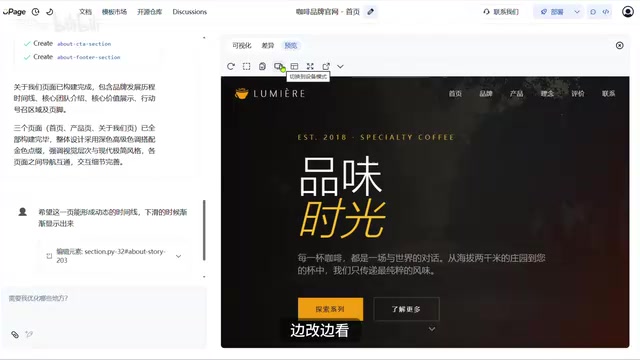Select the 预览 preview tab

click(291, 45)
